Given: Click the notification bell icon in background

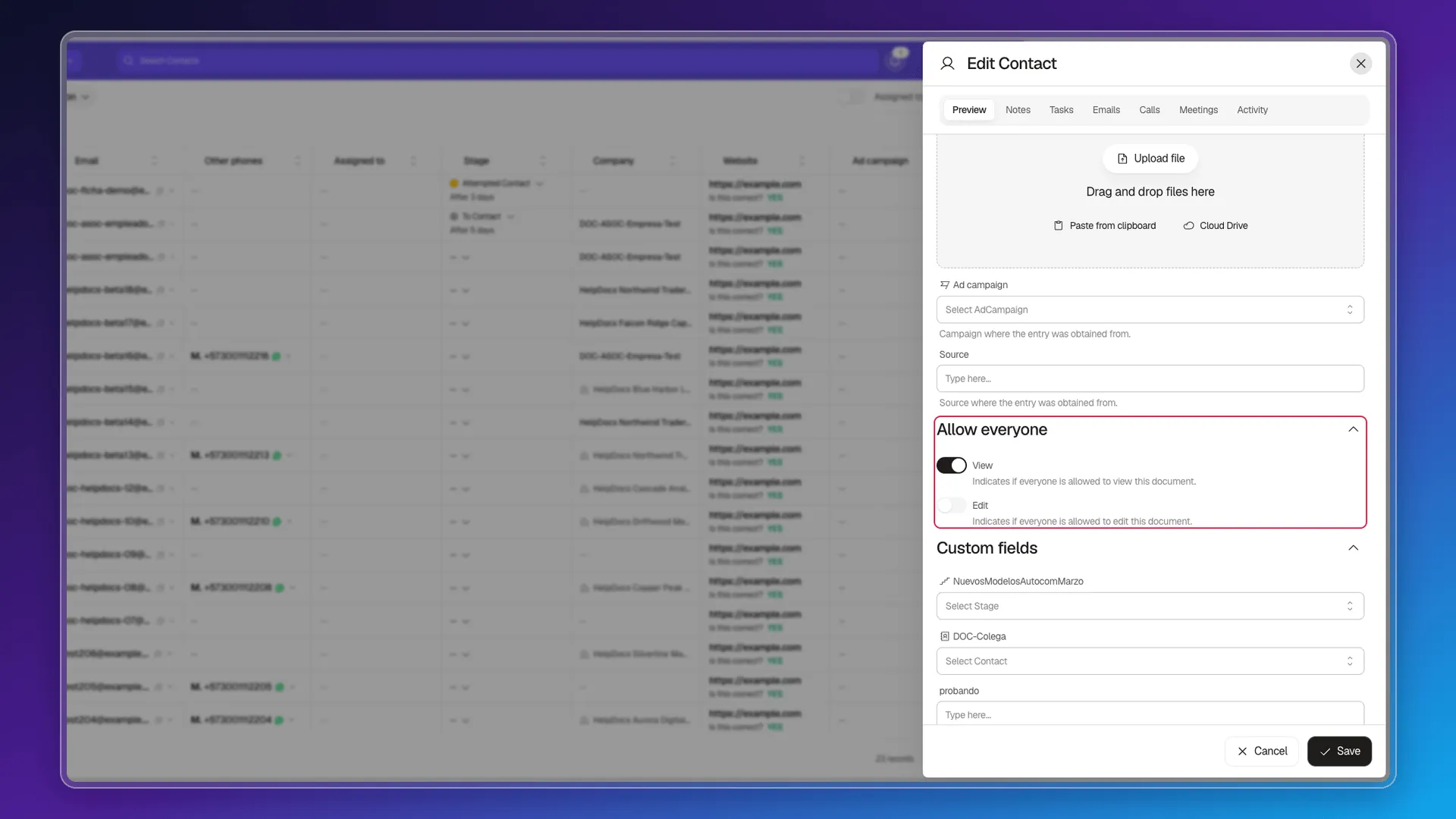Looking at the screenshot, I should click(896, 61).
